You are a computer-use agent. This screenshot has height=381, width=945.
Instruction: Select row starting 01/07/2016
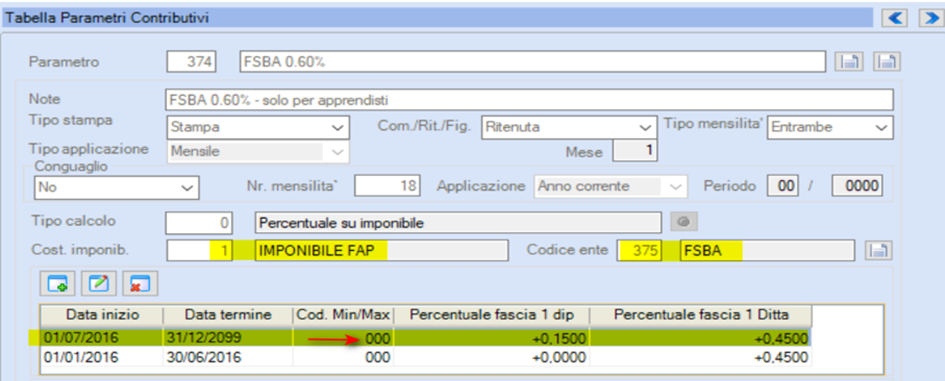pos(426,338)
